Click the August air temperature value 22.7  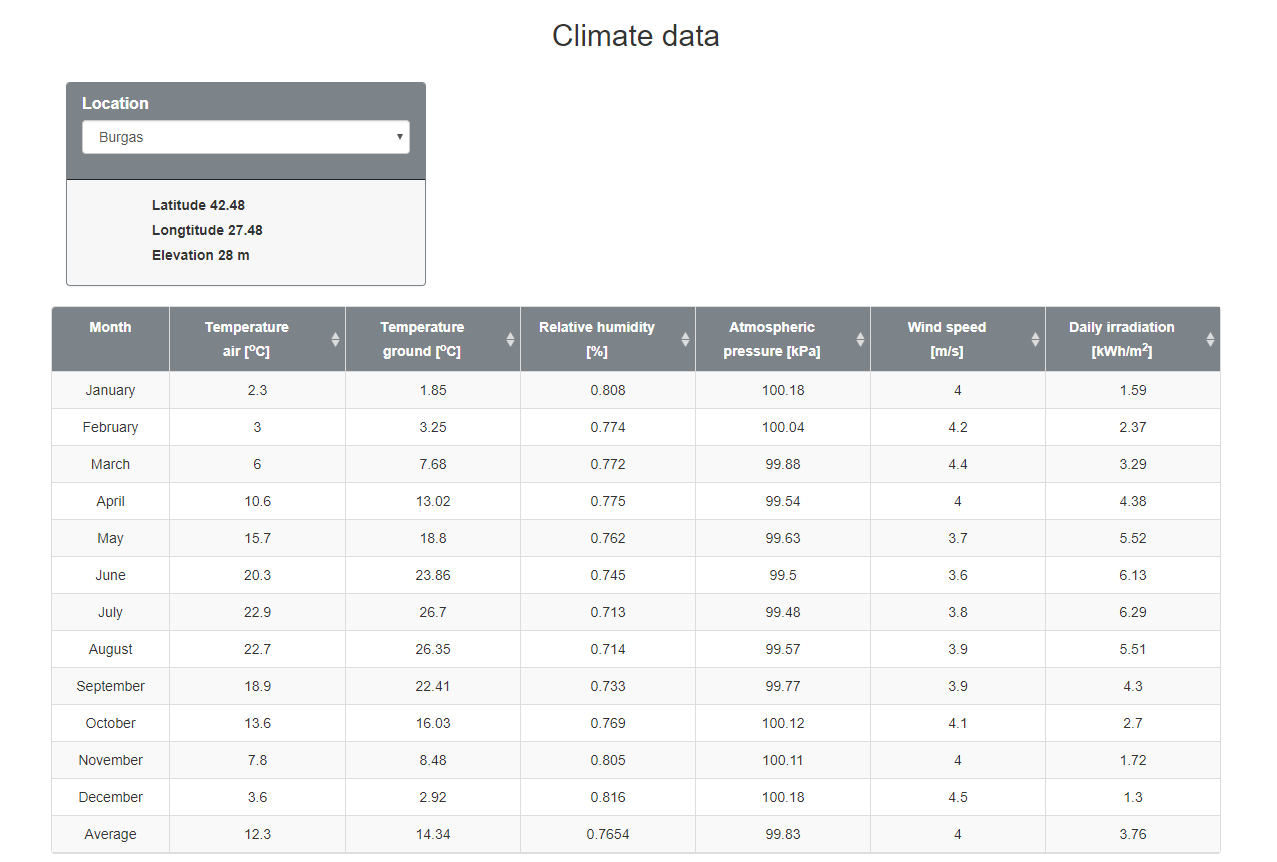click(257, 649)
